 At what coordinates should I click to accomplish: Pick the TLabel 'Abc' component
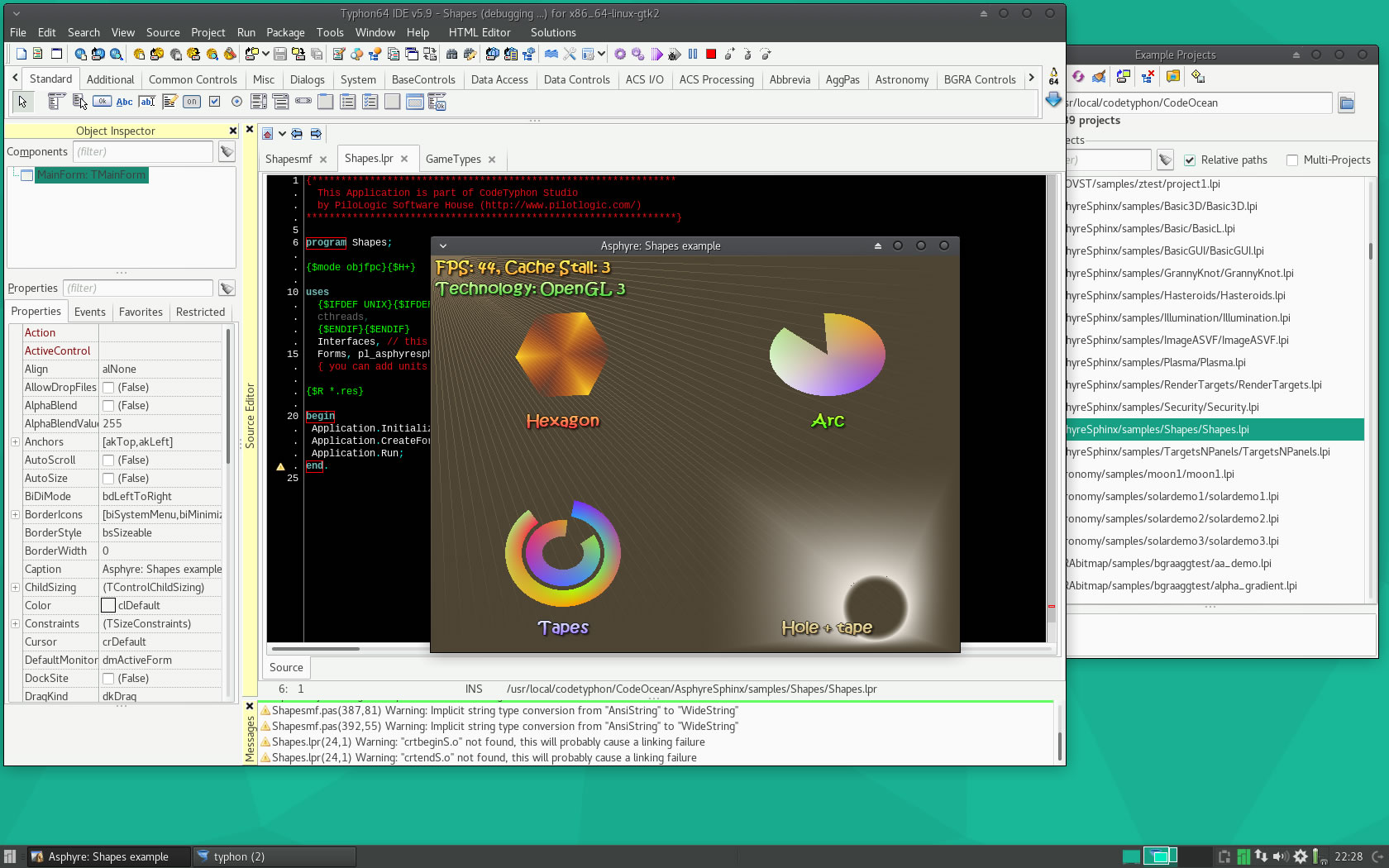coord(125,102)
